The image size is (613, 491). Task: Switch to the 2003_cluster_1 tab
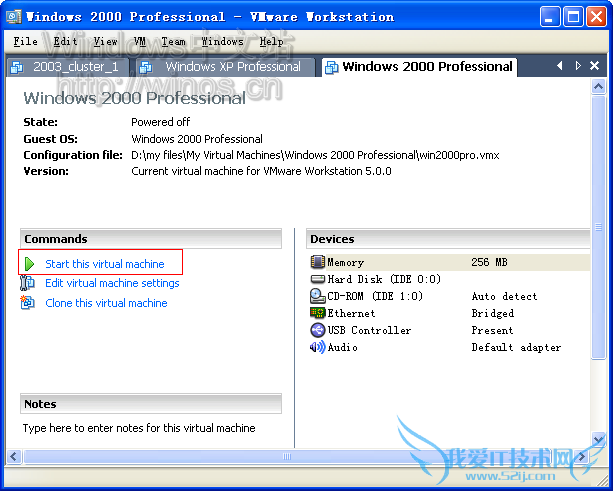tap(68, 67)
